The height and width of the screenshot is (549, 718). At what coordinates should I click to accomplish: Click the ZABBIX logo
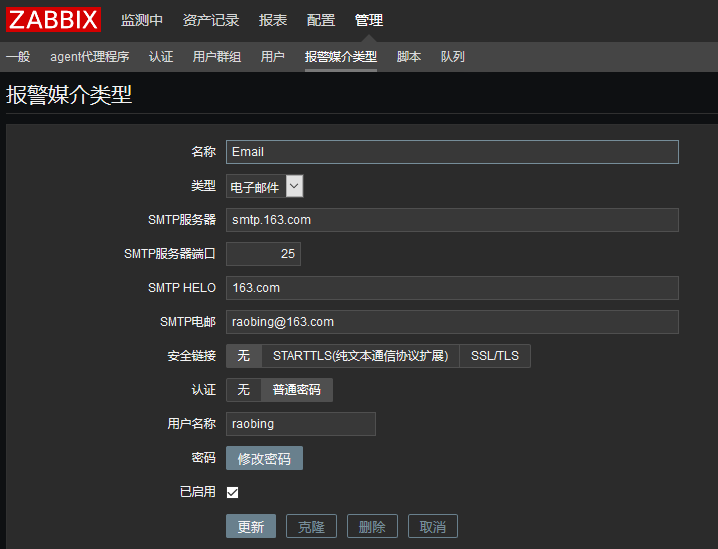tap(53, 20)
